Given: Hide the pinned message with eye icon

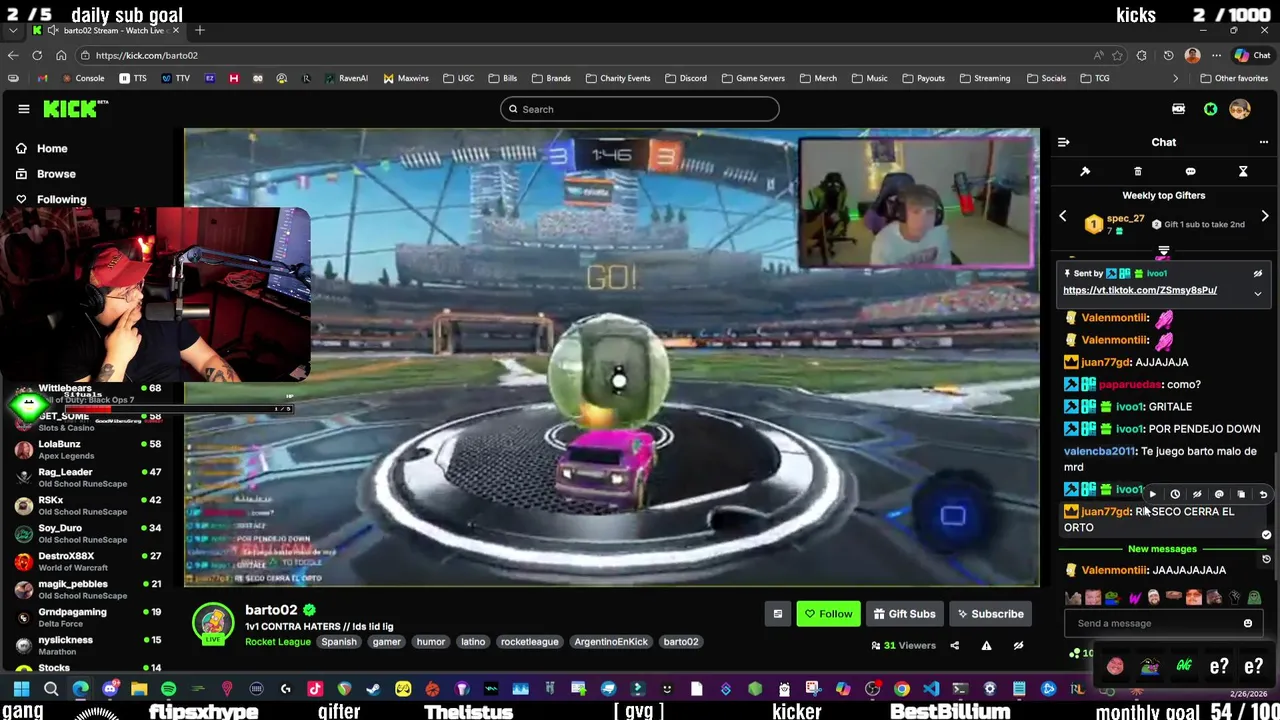Looking at the screenshot, I should coord(1258,273).
